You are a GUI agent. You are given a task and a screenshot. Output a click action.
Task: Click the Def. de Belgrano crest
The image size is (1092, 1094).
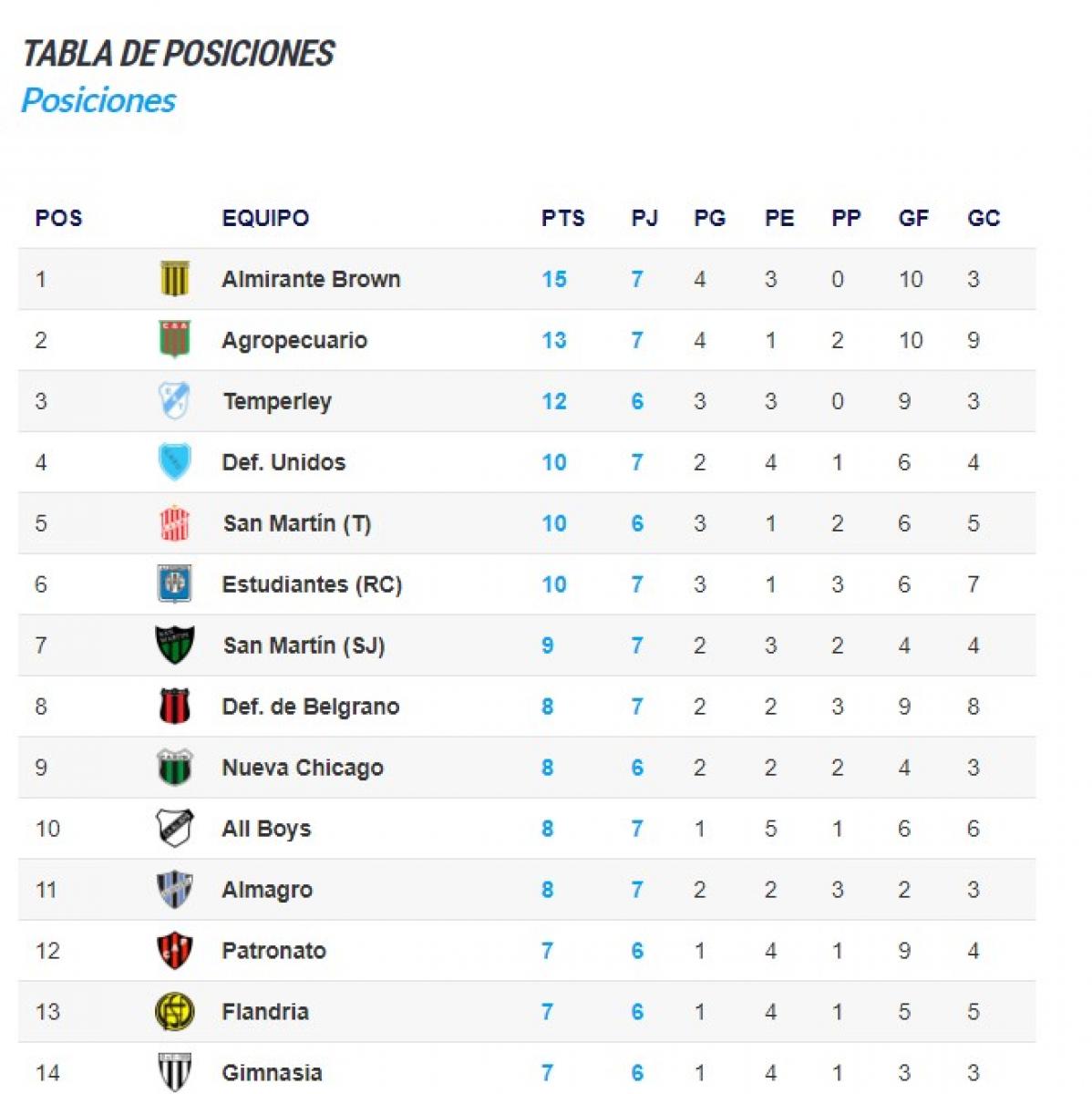click(x=174, y=707)
